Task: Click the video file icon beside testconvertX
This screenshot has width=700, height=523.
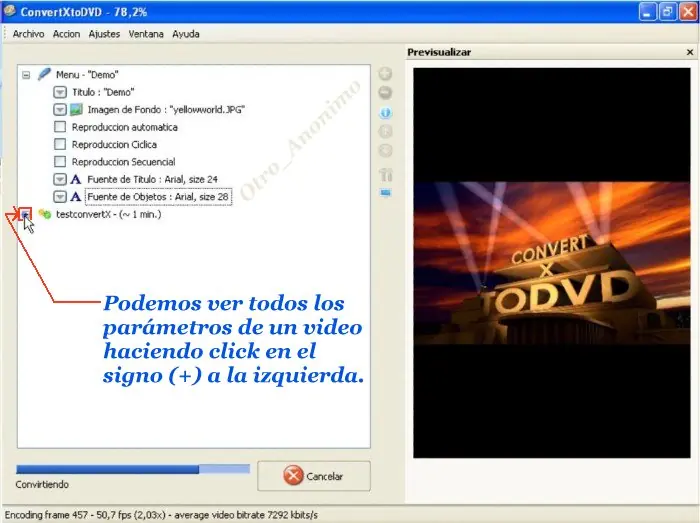Action: (x=45, y=214)
